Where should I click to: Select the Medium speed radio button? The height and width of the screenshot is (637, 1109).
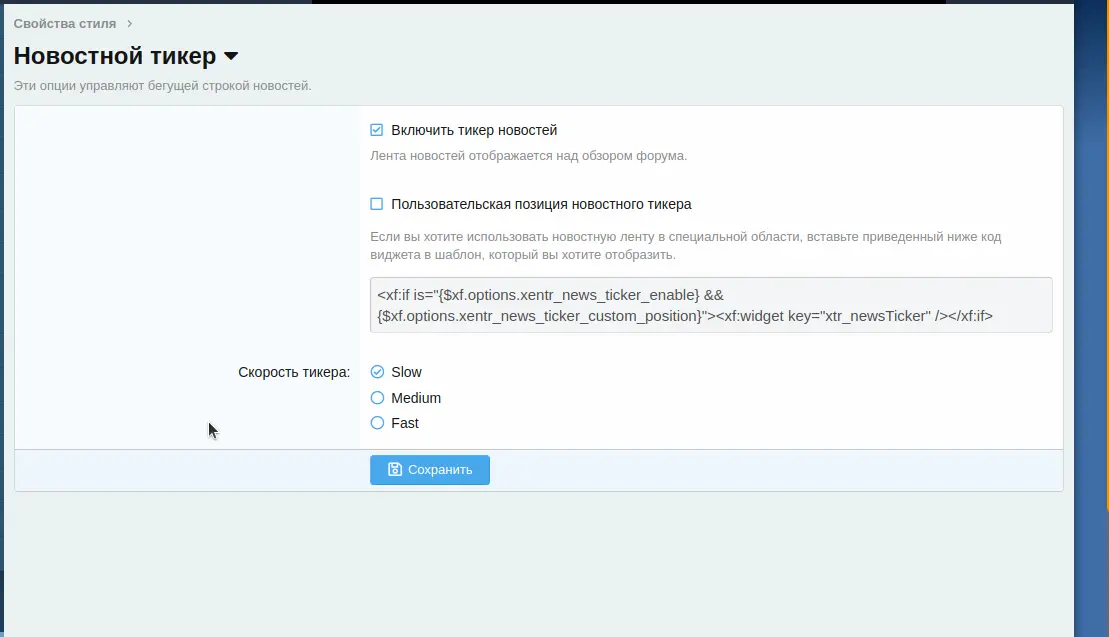point(377,398)
